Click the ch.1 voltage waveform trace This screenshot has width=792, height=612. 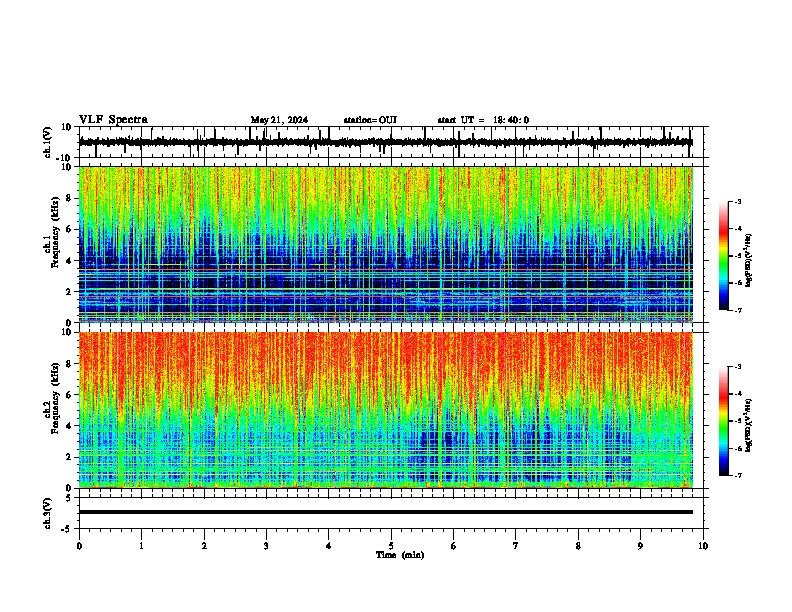click(x=385, y=142)
